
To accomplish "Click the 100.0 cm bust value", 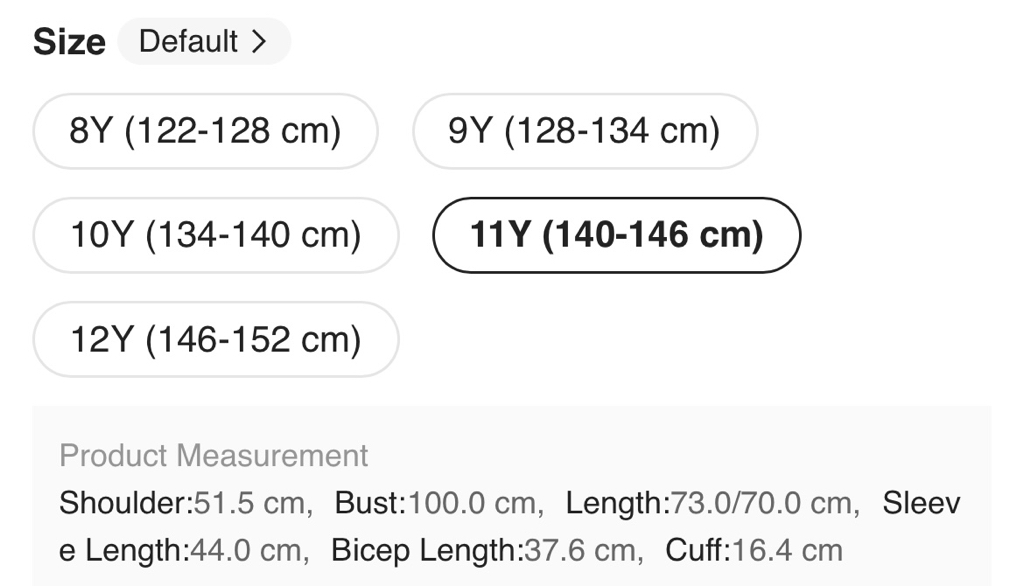I will tap(471, 503).
